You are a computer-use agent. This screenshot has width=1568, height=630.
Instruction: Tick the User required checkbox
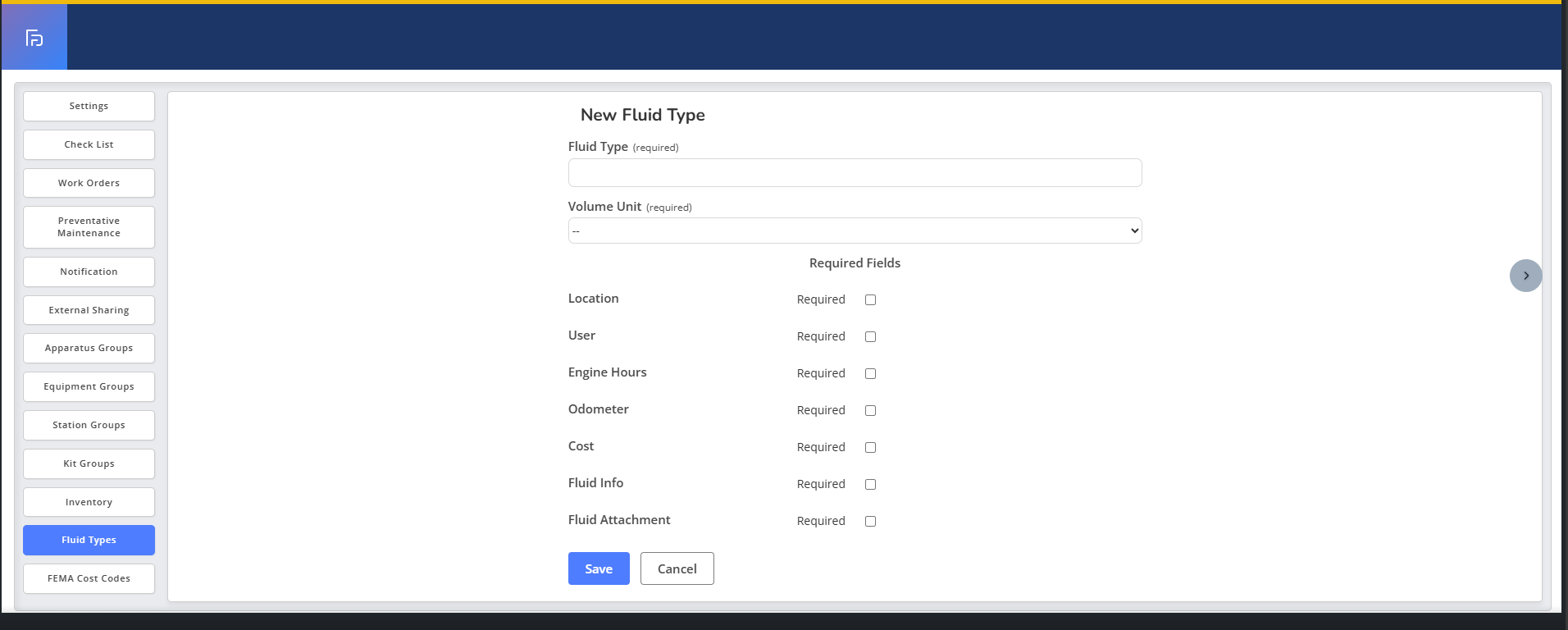point(870,337)
